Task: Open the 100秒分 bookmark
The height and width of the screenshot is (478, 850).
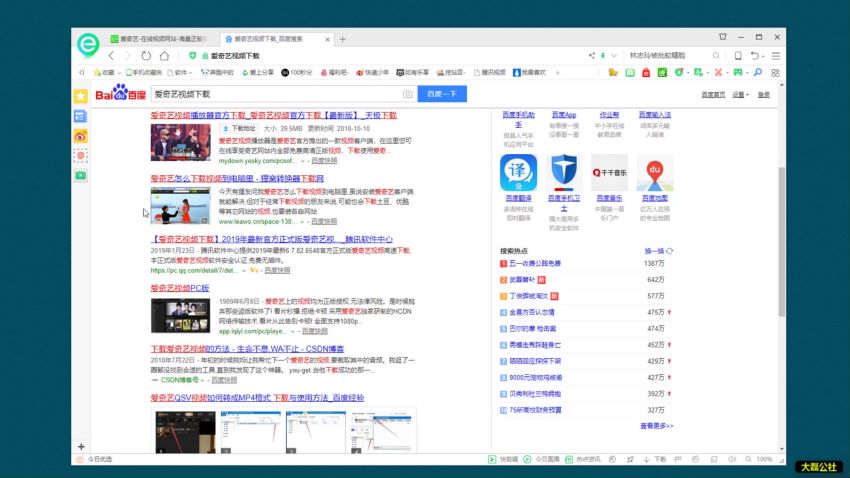Action: [297, 72]
